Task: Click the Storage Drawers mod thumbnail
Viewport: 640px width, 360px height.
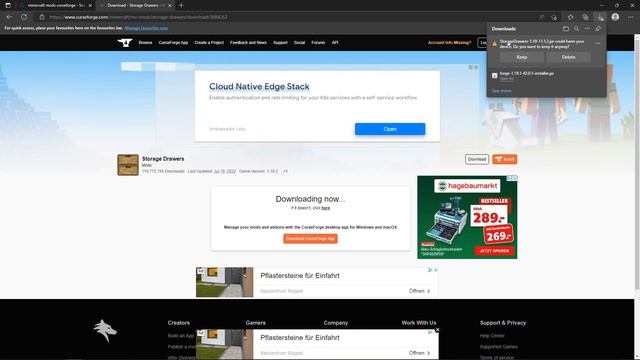Action: (128, 165)
